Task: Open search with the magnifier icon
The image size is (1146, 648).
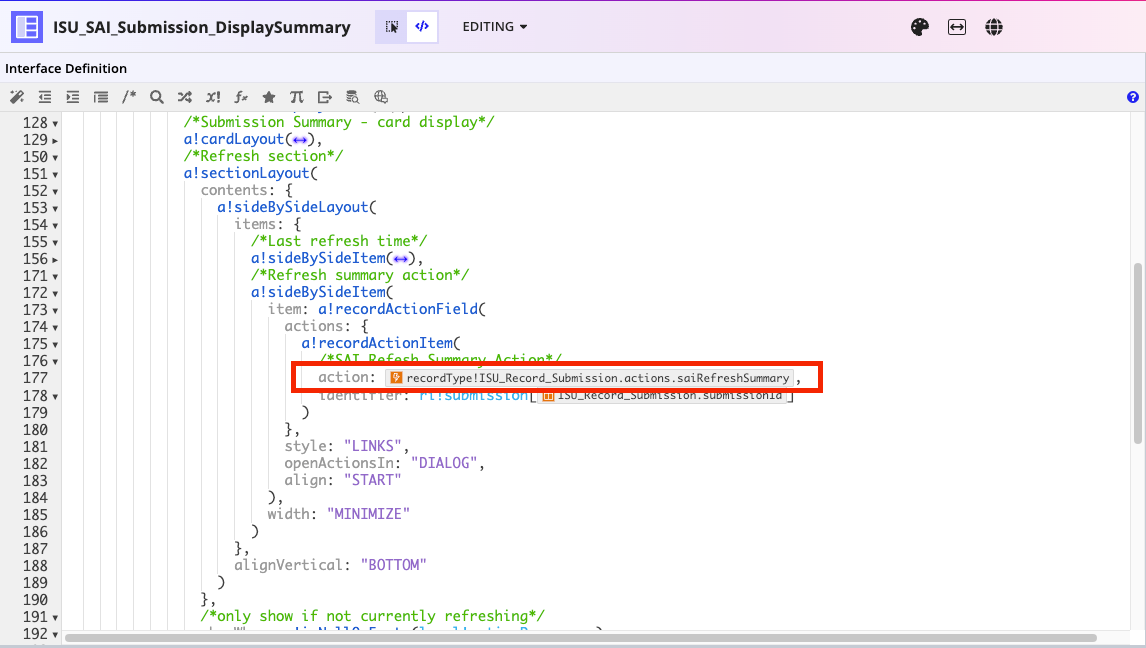Action: point(156,96)
